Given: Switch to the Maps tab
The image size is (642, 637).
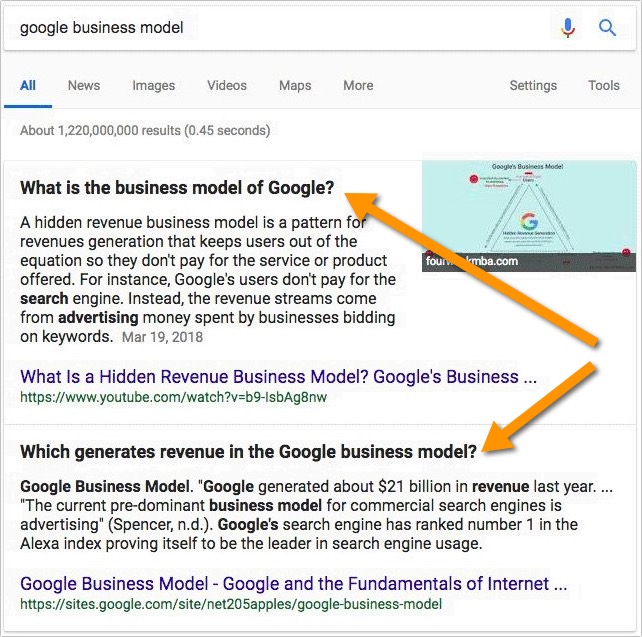Looking at the screenshot, I should click(x=295, y=85).
